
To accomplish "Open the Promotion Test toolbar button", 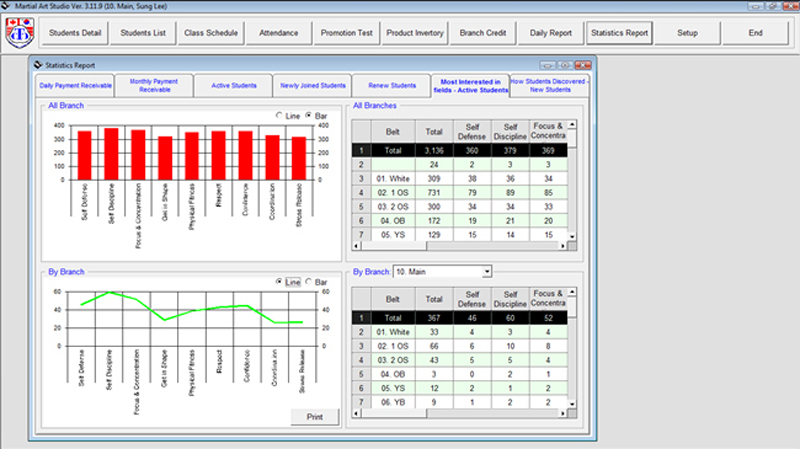I will pos(346,32).
